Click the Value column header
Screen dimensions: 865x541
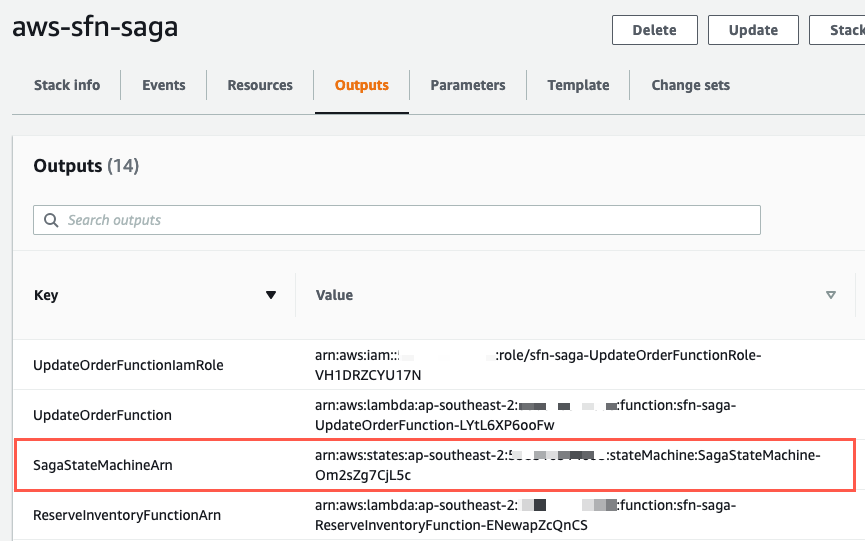pos(334,295)
